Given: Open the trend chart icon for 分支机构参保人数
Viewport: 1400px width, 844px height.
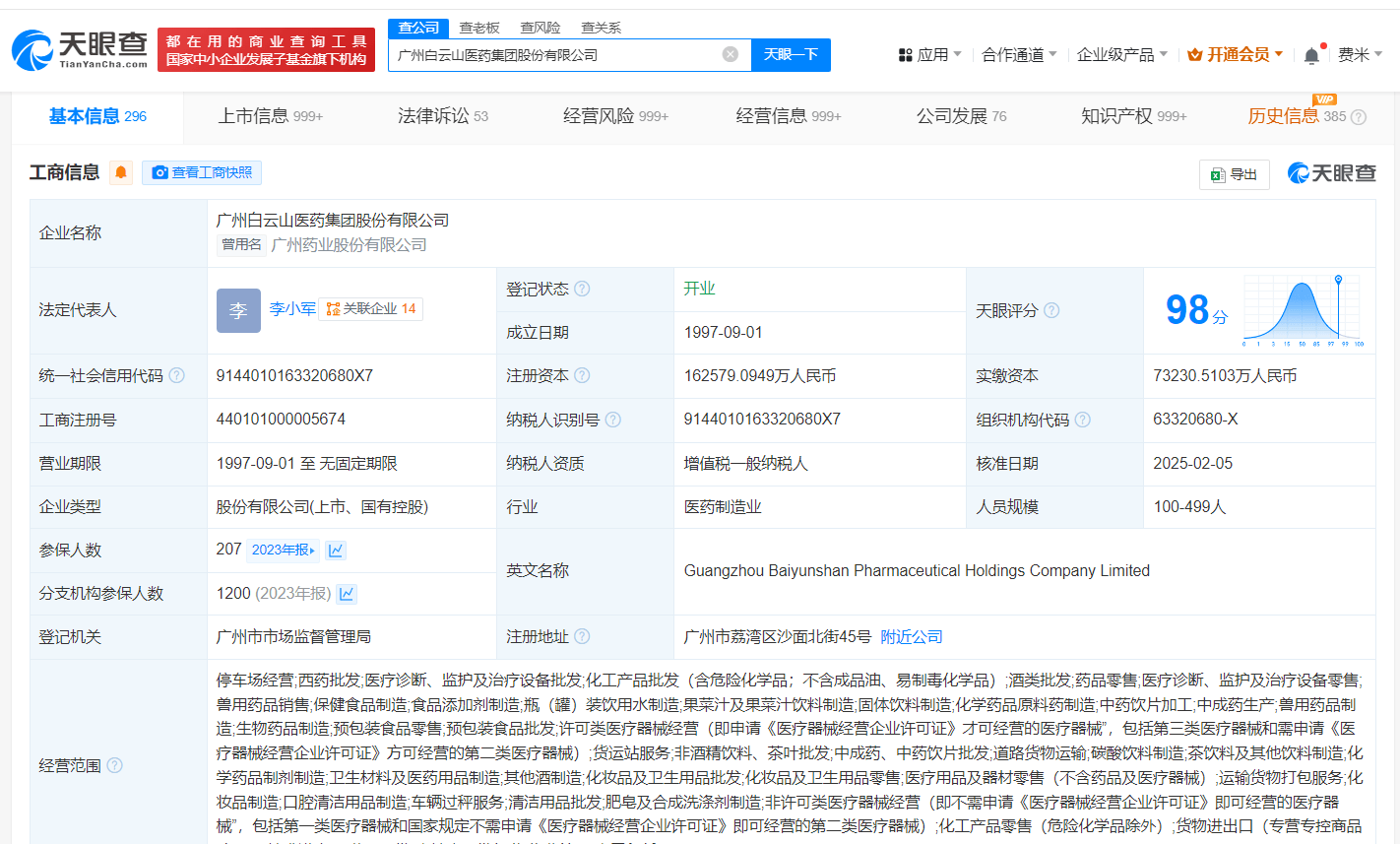Looking at the screenshot, I should (347, 594).
